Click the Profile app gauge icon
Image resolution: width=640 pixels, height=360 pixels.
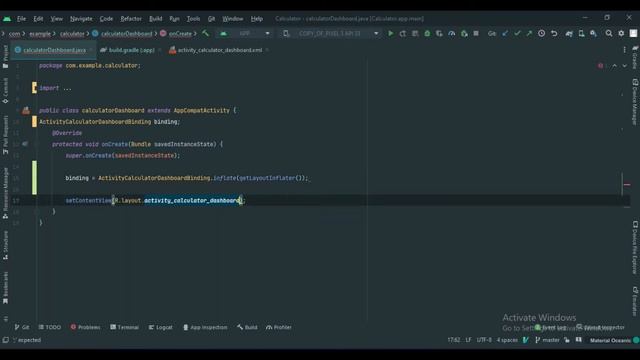[452, 33]
